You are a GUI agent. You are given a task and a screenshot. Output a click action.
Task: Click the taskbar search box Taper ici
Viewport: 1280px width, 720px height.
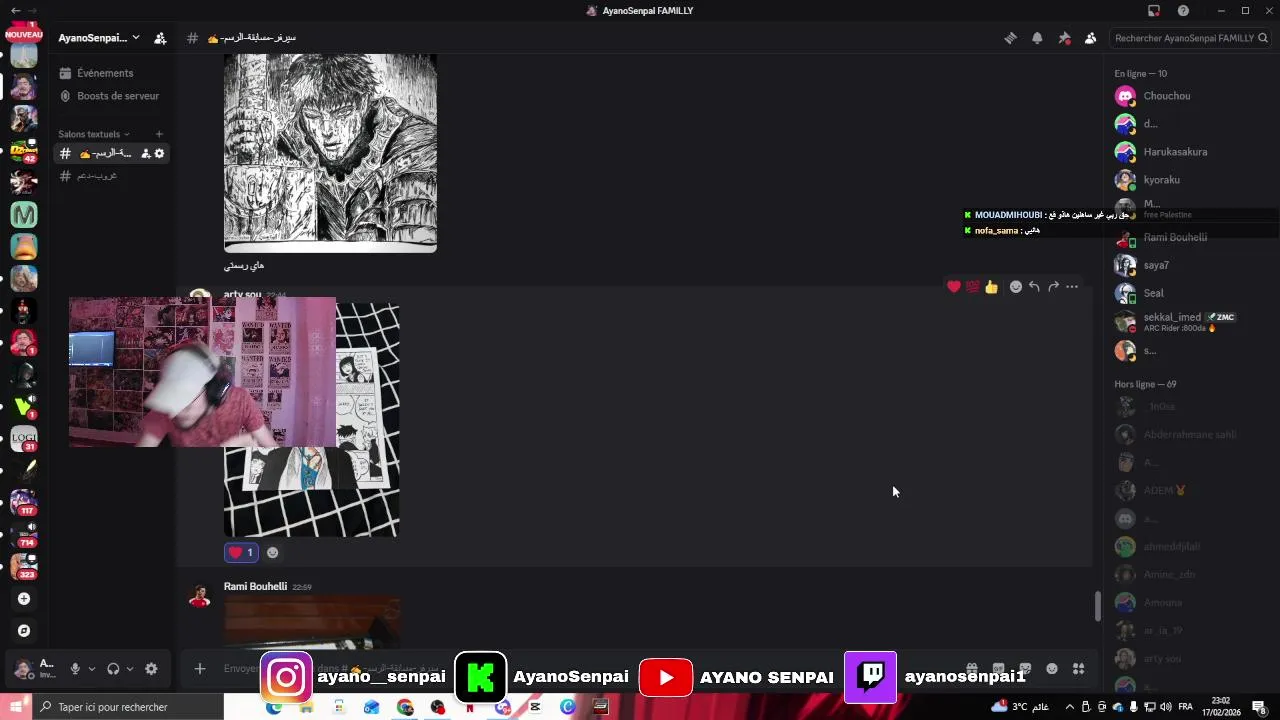point(129,707)
